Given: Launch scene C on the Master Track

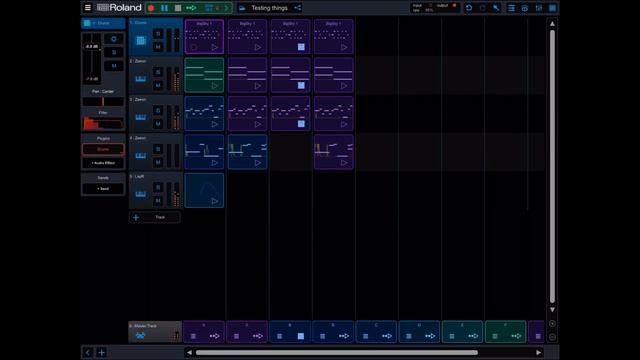Looking at the screenshot, I should 387,336.
